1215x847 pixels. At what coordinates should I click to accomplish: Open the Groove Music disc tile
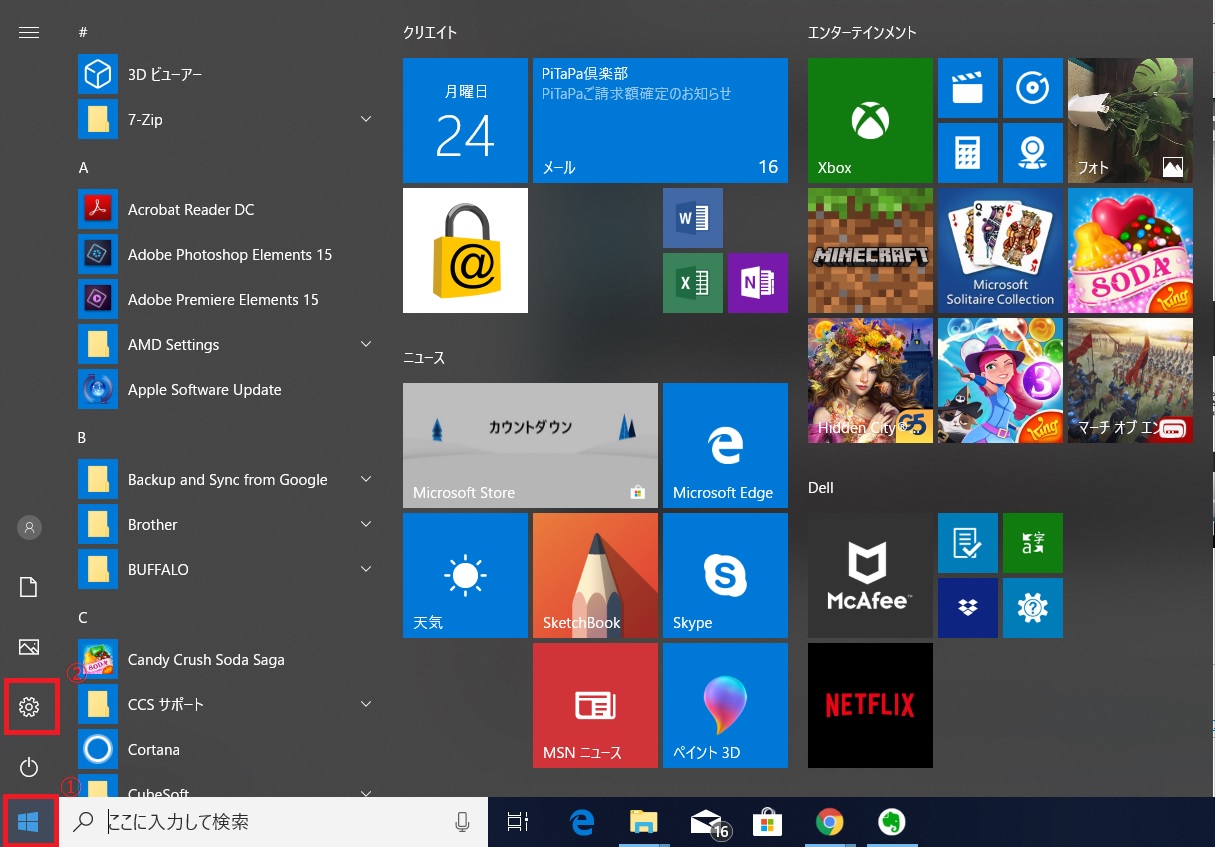[x=1032, y=88]
